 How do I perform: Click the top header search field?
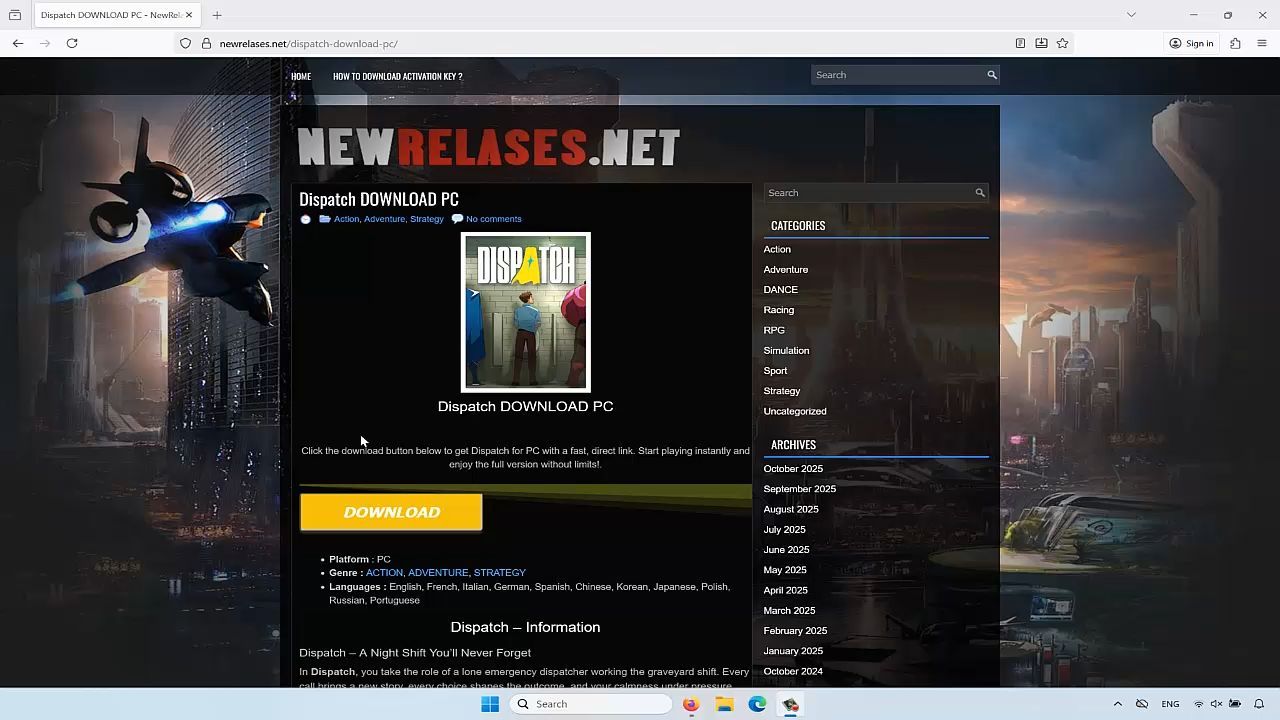pyautogui.click(x=897, y=75)
